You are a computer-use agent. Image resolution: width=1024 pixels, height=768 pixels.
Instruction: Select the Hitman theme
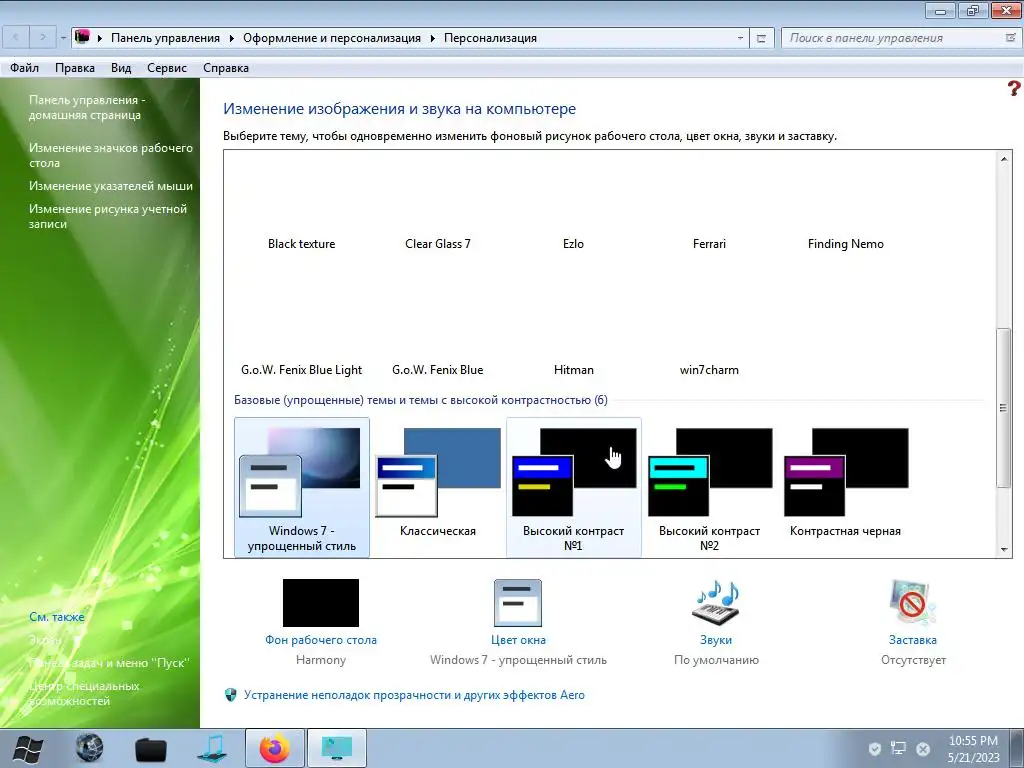[573, 370]
